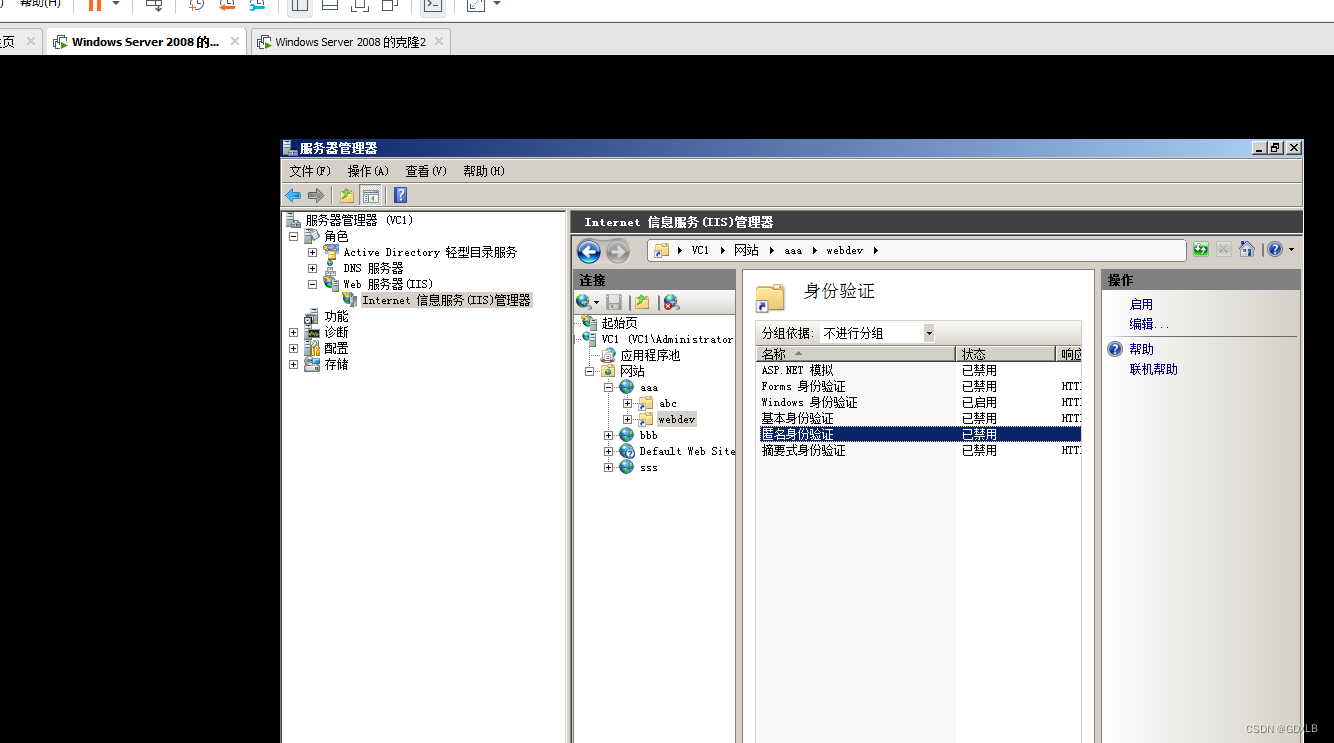Click the 启用 action link
Screen dimensions: 1334x743
click(x=1141, y=304)
